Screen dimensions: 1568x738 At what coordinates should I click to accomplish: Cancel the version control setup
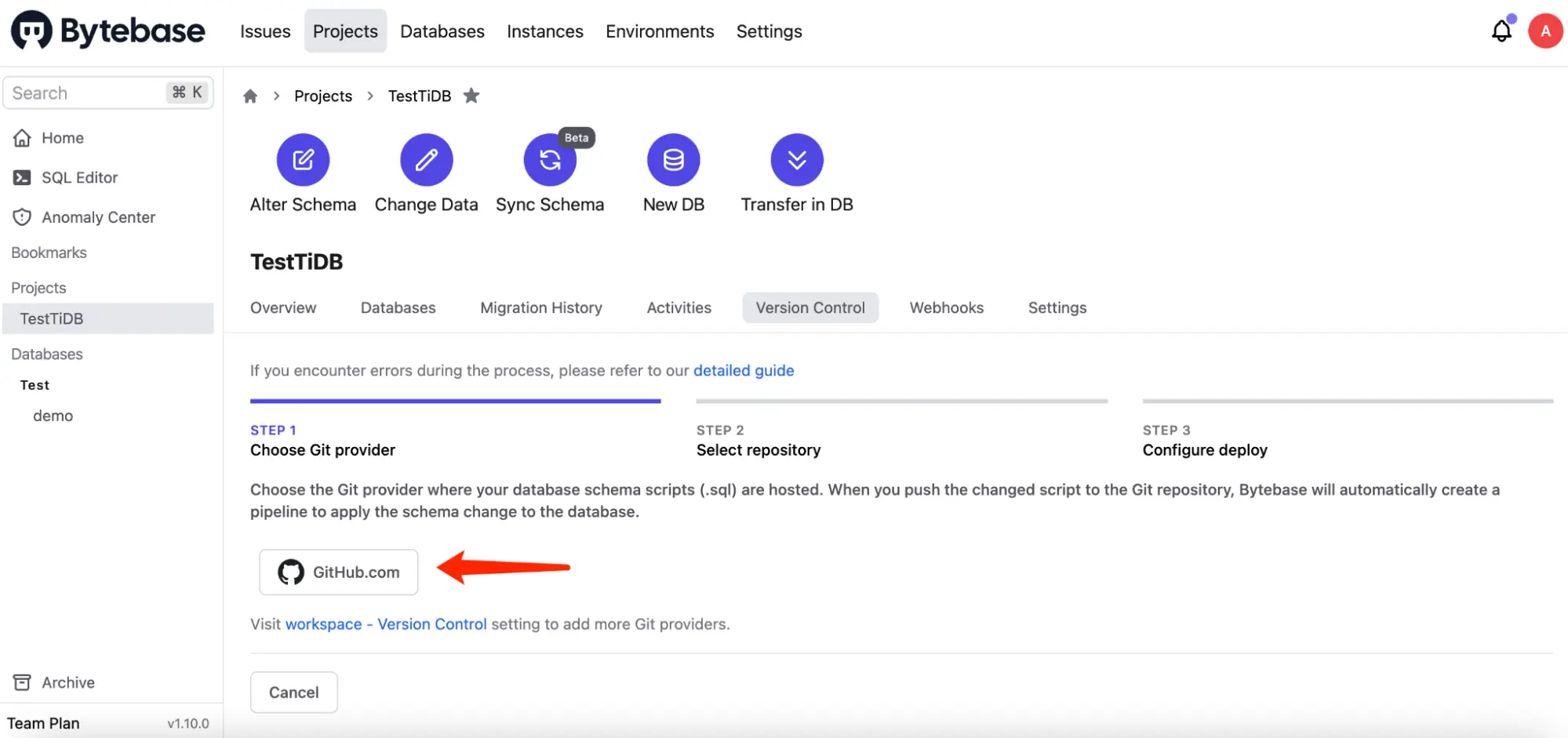click(x=293, y=692)
